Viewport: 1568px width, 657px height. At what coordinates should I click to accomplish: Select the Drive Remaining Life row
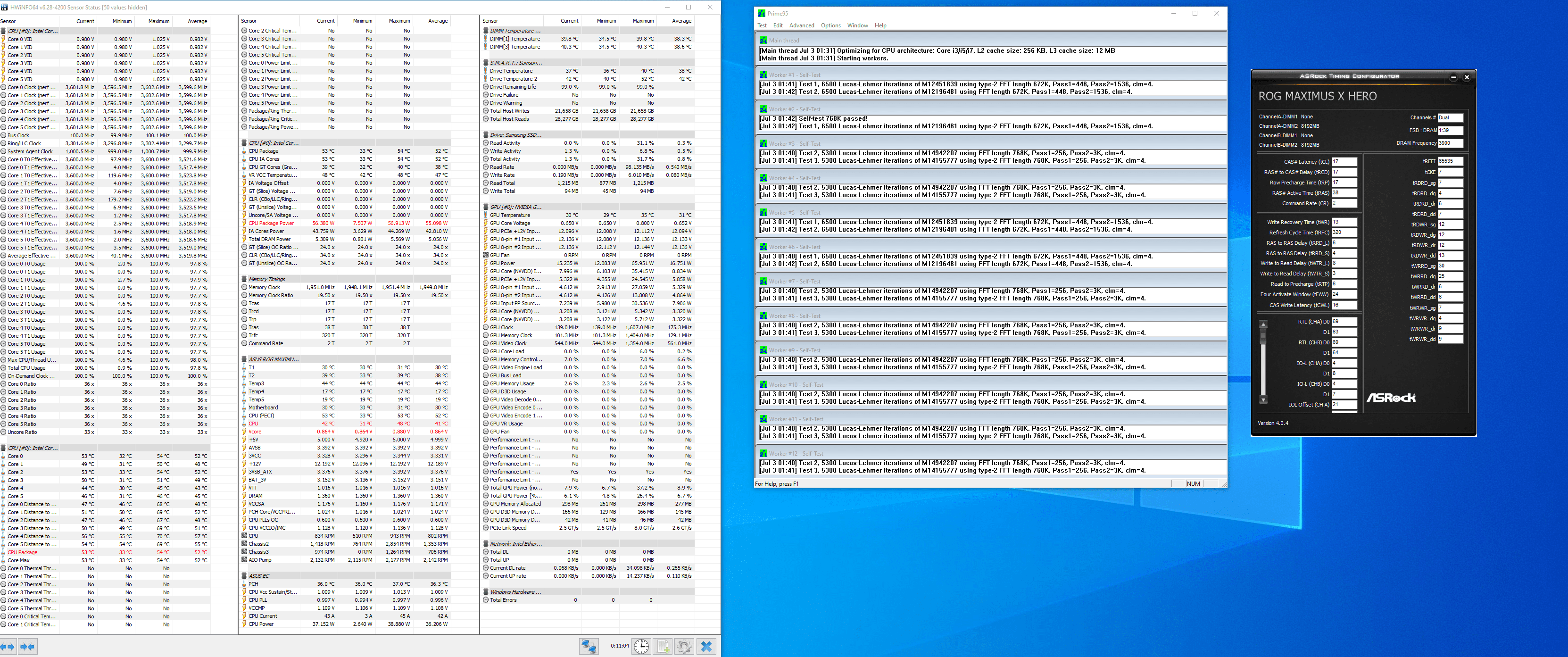coord(588,87)
